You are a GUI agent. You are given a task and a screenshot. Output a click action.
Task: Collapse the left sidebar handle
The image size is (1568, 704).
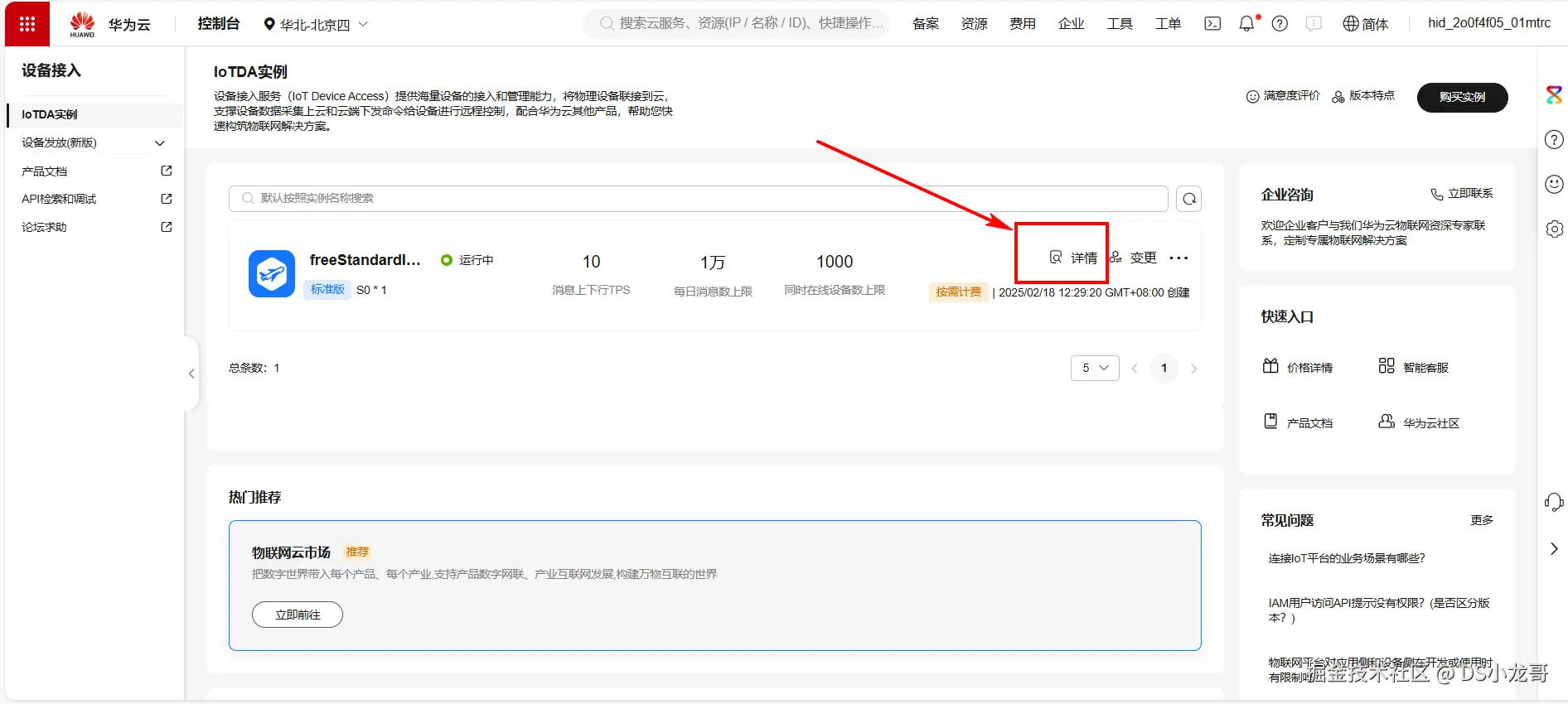pos(191,374)
